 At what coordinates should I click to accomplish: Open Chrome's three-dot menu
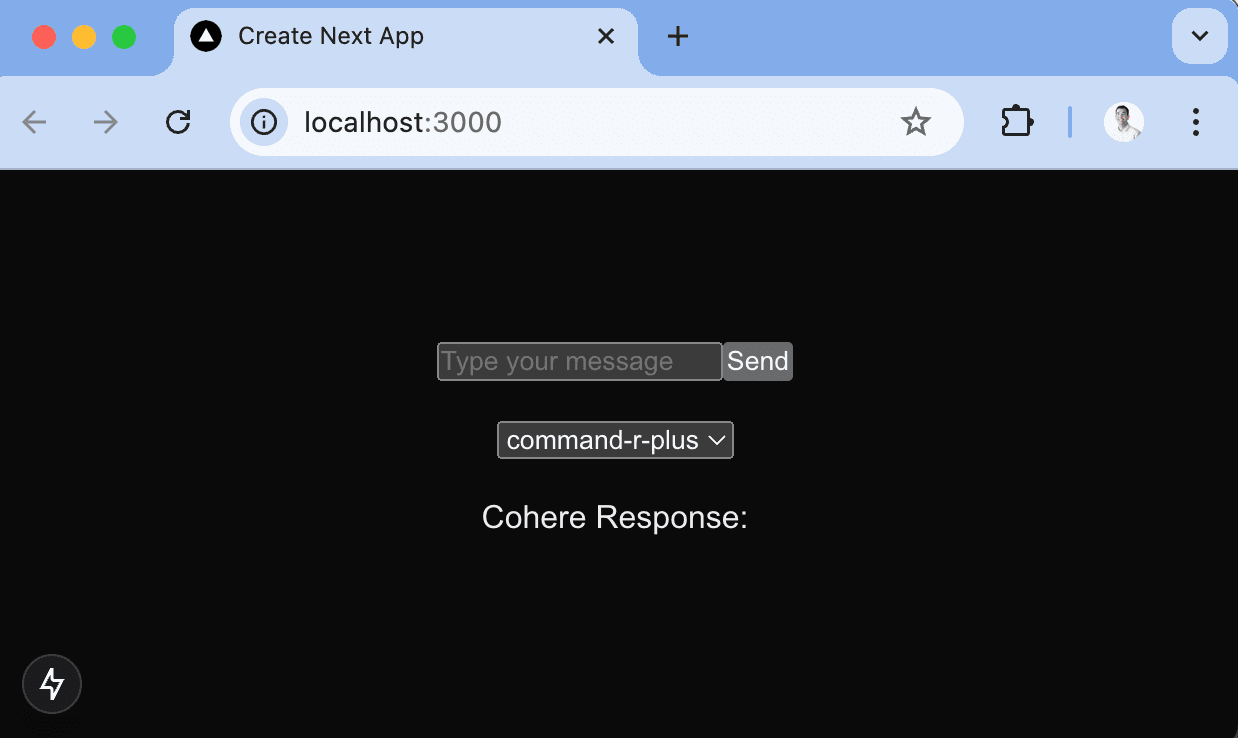[x=1196, y=122]
